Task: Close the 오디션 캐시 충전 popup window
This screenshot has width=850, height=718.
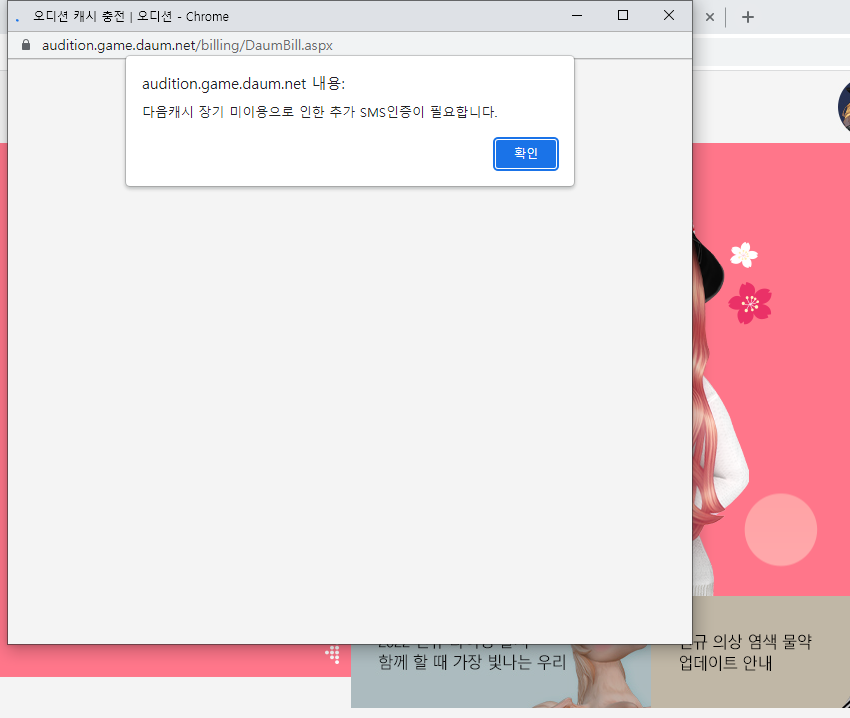Action: [669, 16]
